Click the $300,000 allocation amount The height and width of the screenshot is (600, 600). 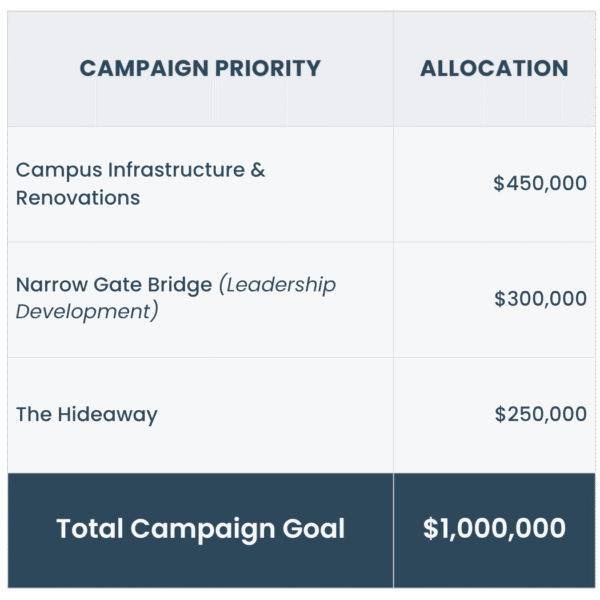540,299
